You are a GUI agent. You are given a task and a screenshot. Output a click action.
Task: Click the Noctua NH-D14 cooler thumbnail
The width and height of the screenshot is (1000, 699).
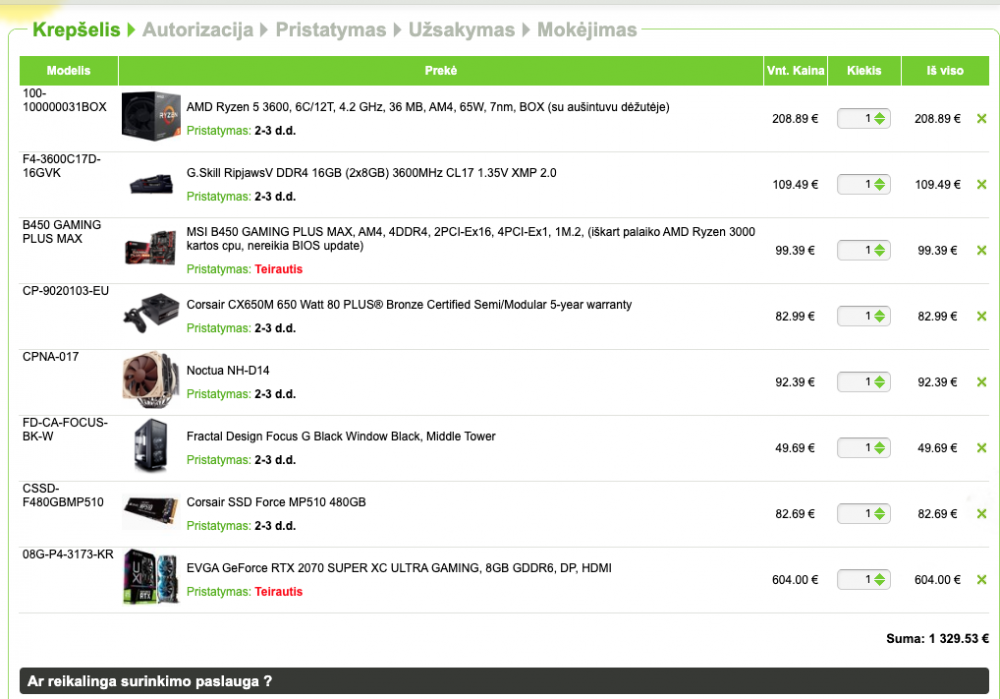pos(150,381)
